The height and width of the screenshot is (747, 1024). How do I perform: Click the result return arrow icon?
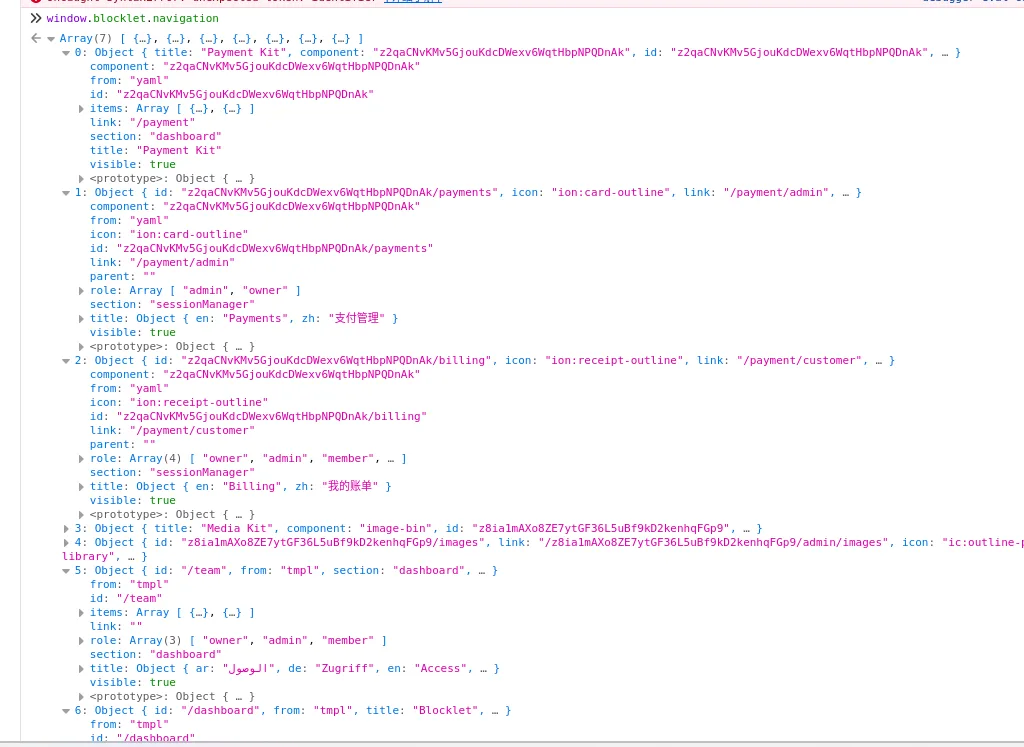pos(36,39)
